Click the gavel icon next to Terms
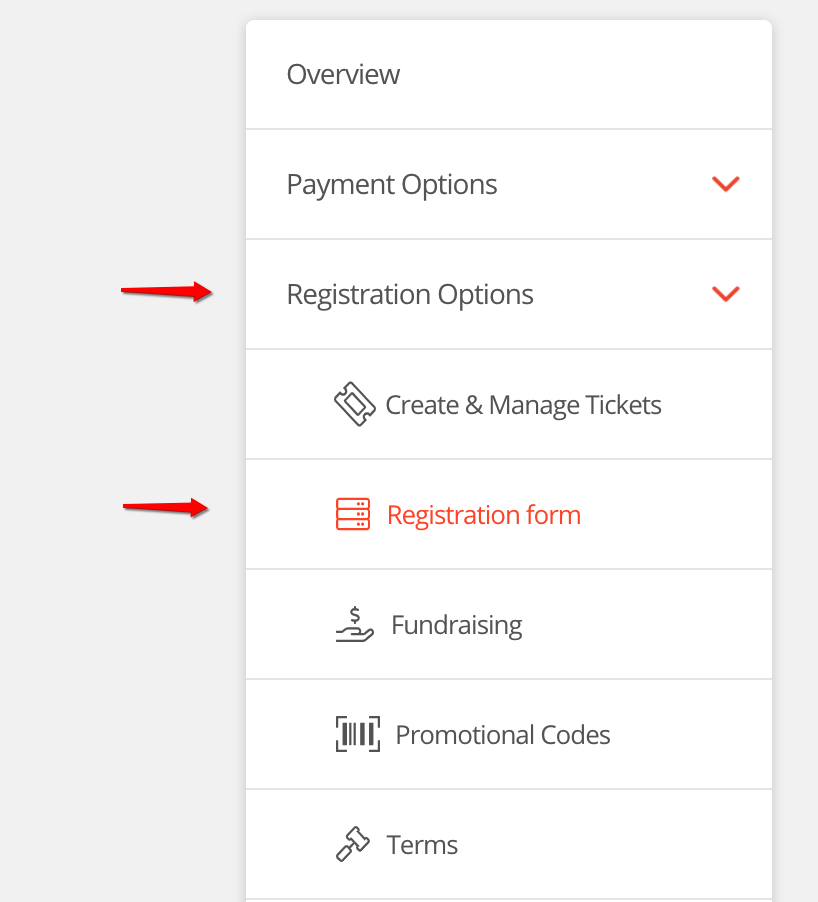Viewport: 818px width, 902px height. pyautogui.click(x=352, y=845)
